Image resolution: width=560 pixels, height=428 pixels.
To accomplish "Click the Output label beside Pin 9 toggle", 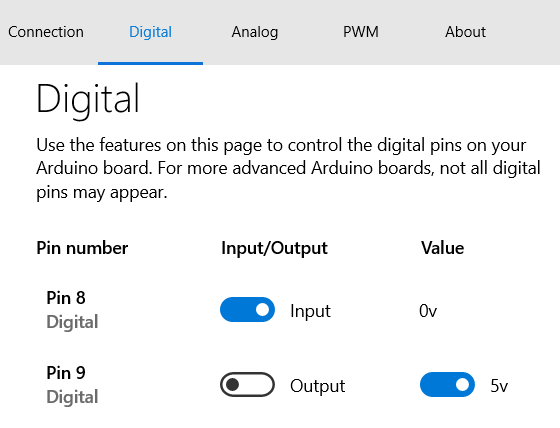I will tap(318, 386).
